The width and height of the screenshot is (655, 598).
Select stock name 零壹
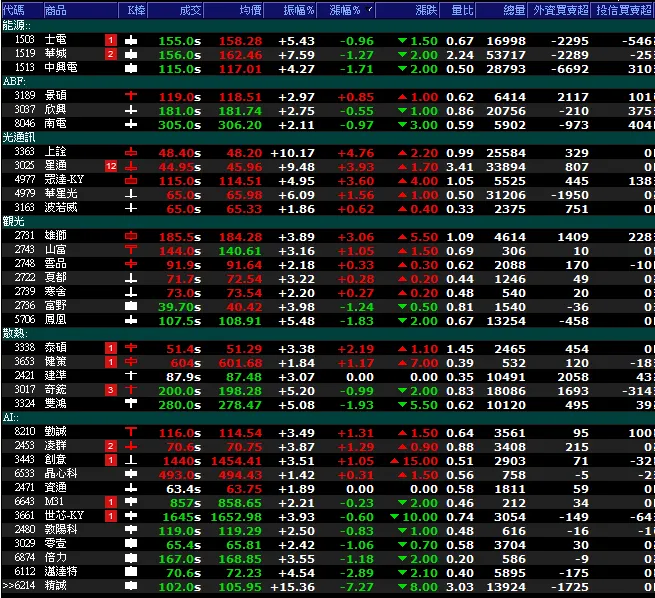[56, 543]
